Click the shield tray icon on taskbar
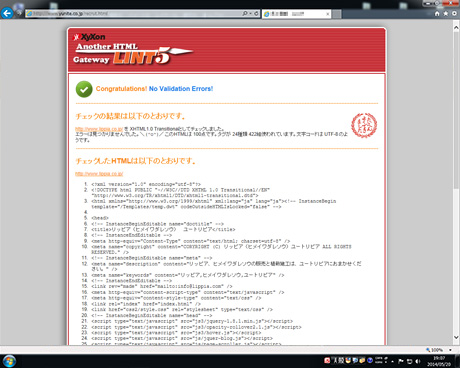 click(348, 360)
